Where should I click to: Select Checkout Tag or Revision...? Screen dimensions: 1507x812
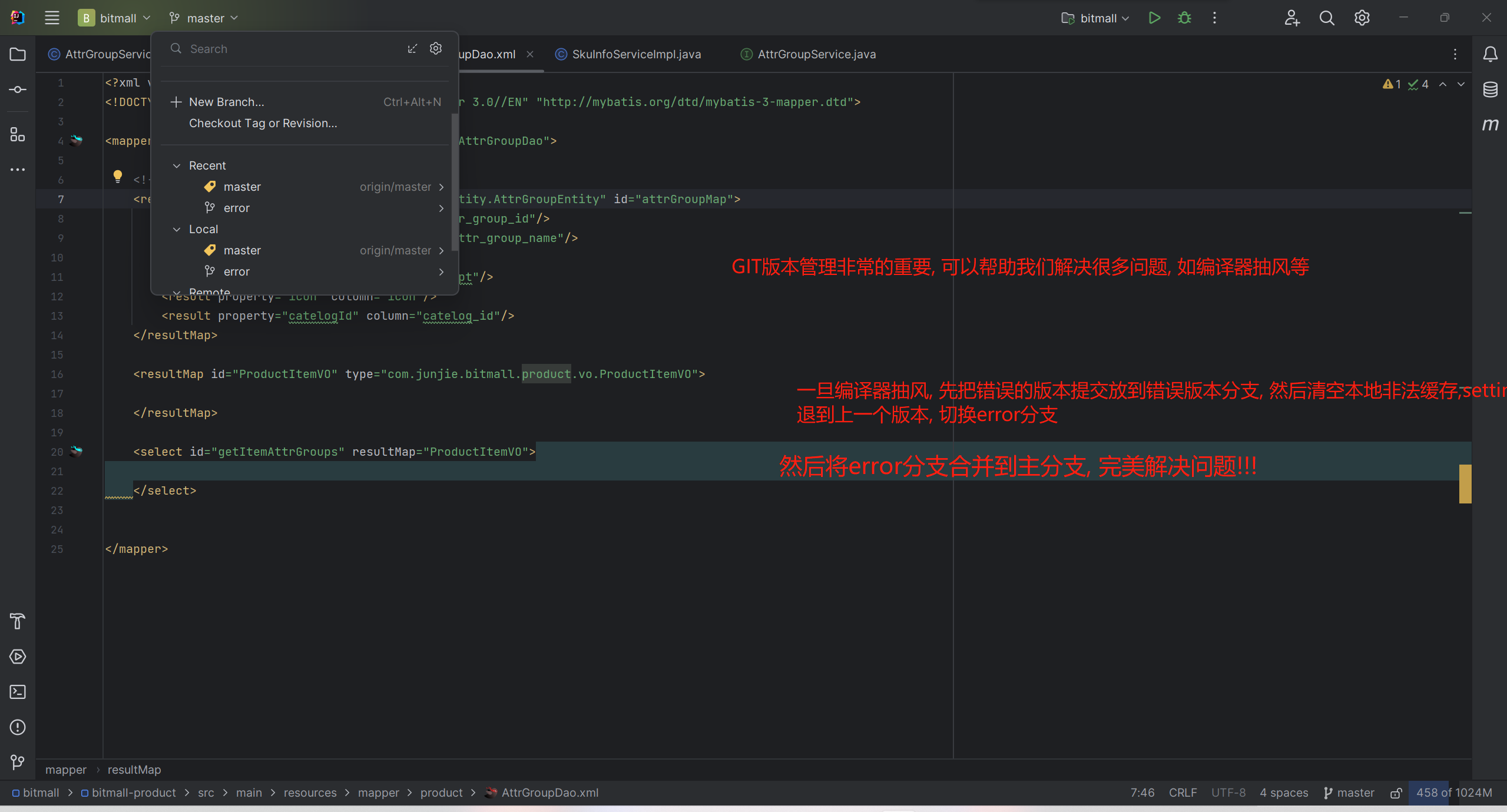(305, 123)
